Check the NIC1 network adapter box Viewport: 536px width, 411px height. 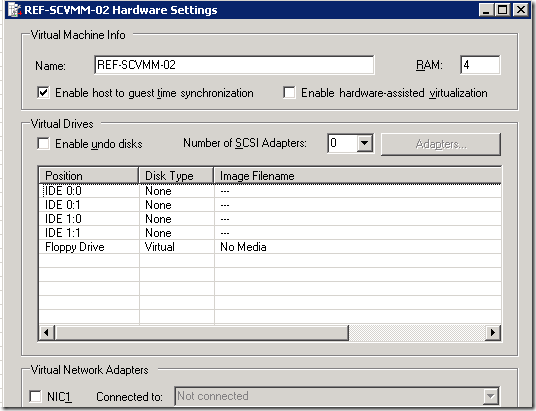36,397
